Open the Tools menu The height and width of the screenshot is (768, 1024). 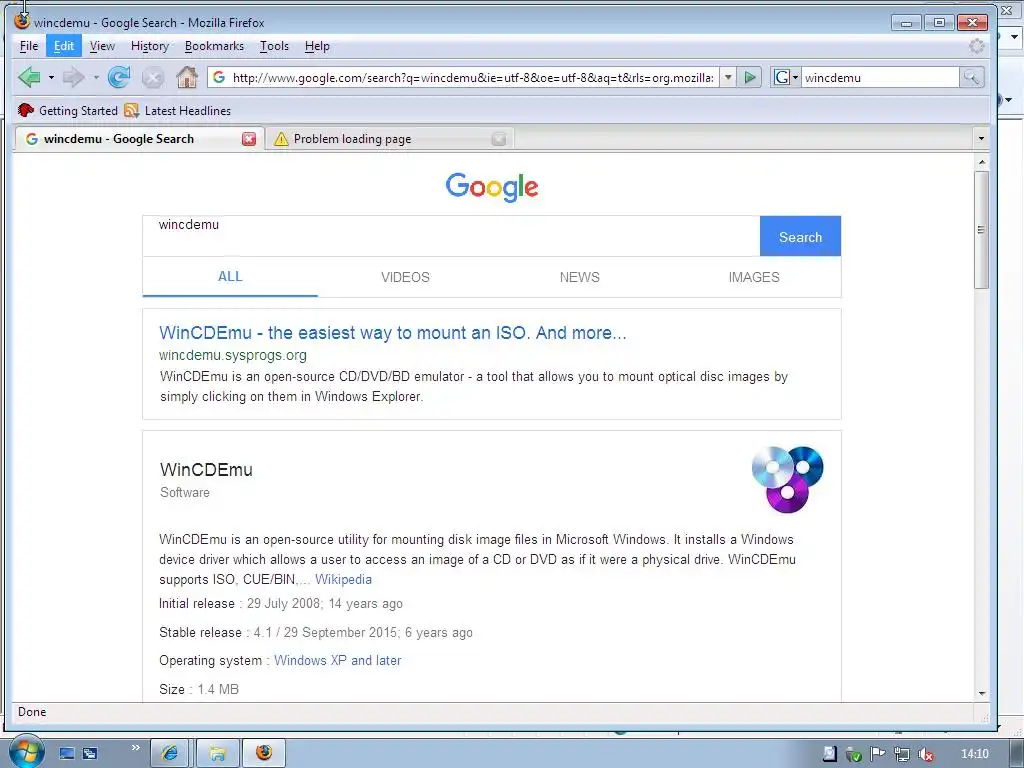click(x=274, y=46)
